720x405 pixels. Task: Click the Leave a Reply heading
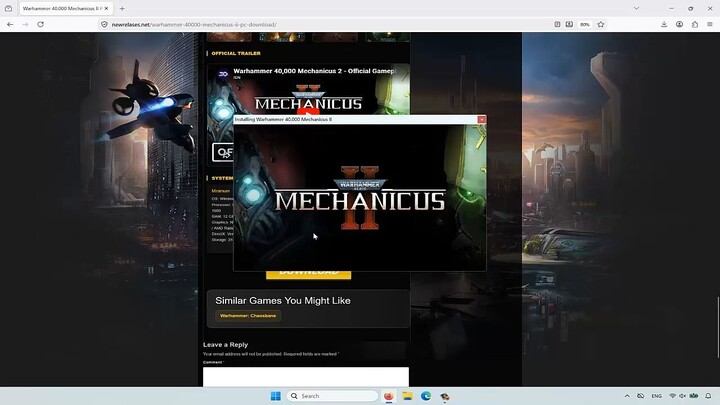[x=225, y=344]
